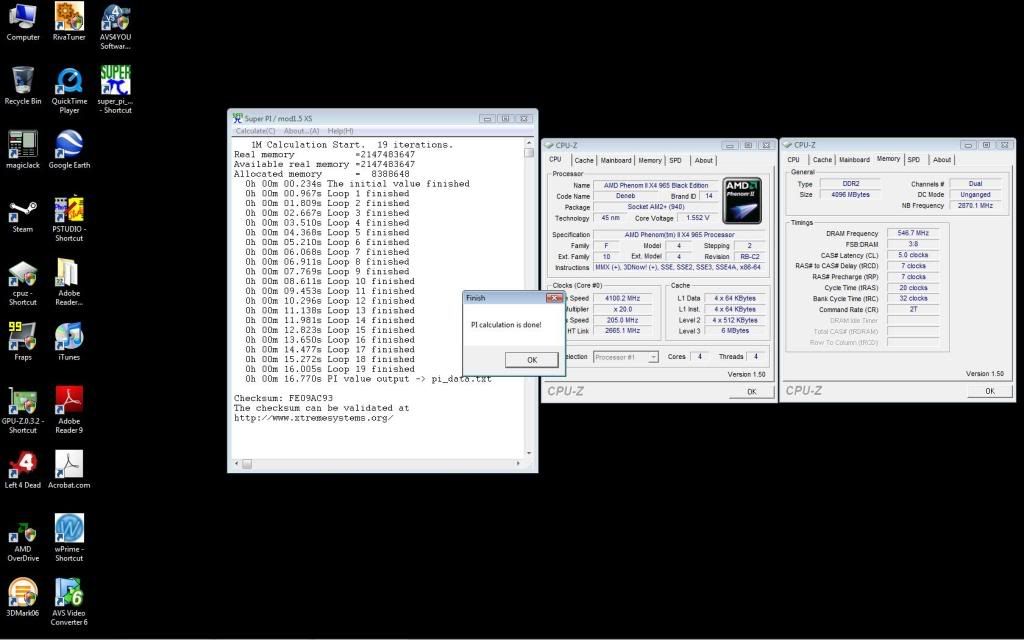Open the About...(A) menu in Super PI

(x=302, y=131)
